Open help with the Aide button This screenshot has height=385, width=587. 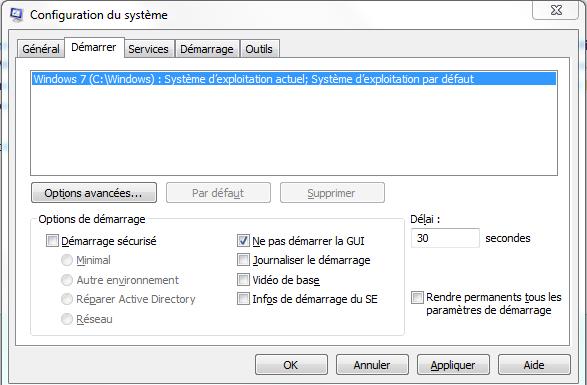tap(534, 365)
